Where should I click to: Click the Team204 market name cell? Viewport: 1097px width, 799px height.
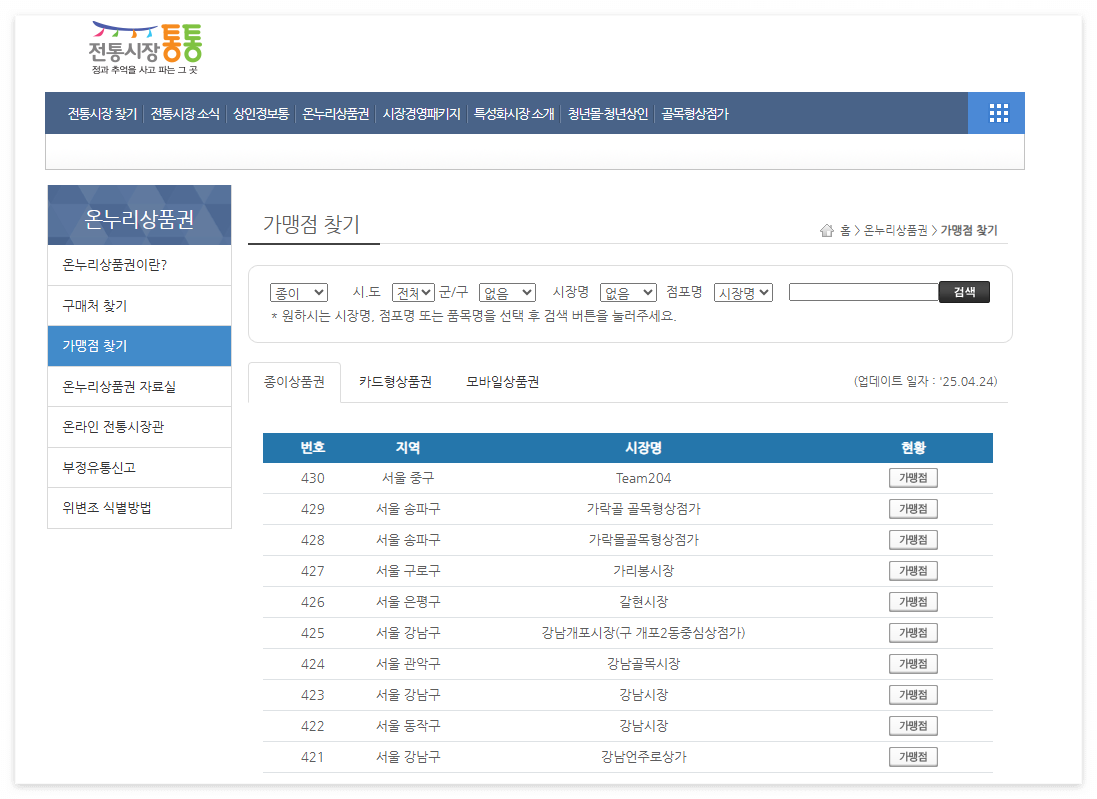[x=644, y=478]
